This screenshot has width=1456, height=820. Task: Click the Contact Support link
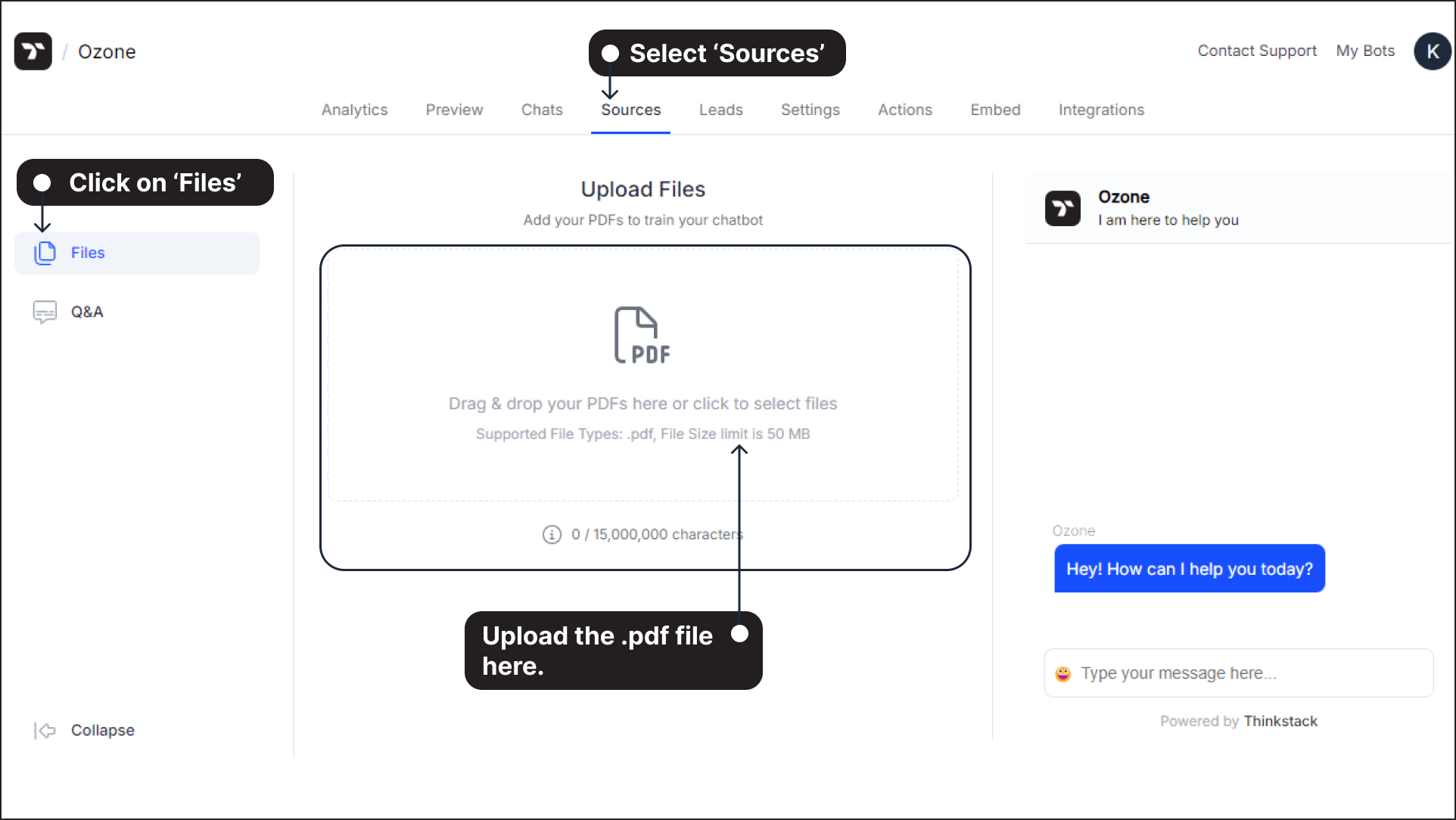(x=1253, y=50)
